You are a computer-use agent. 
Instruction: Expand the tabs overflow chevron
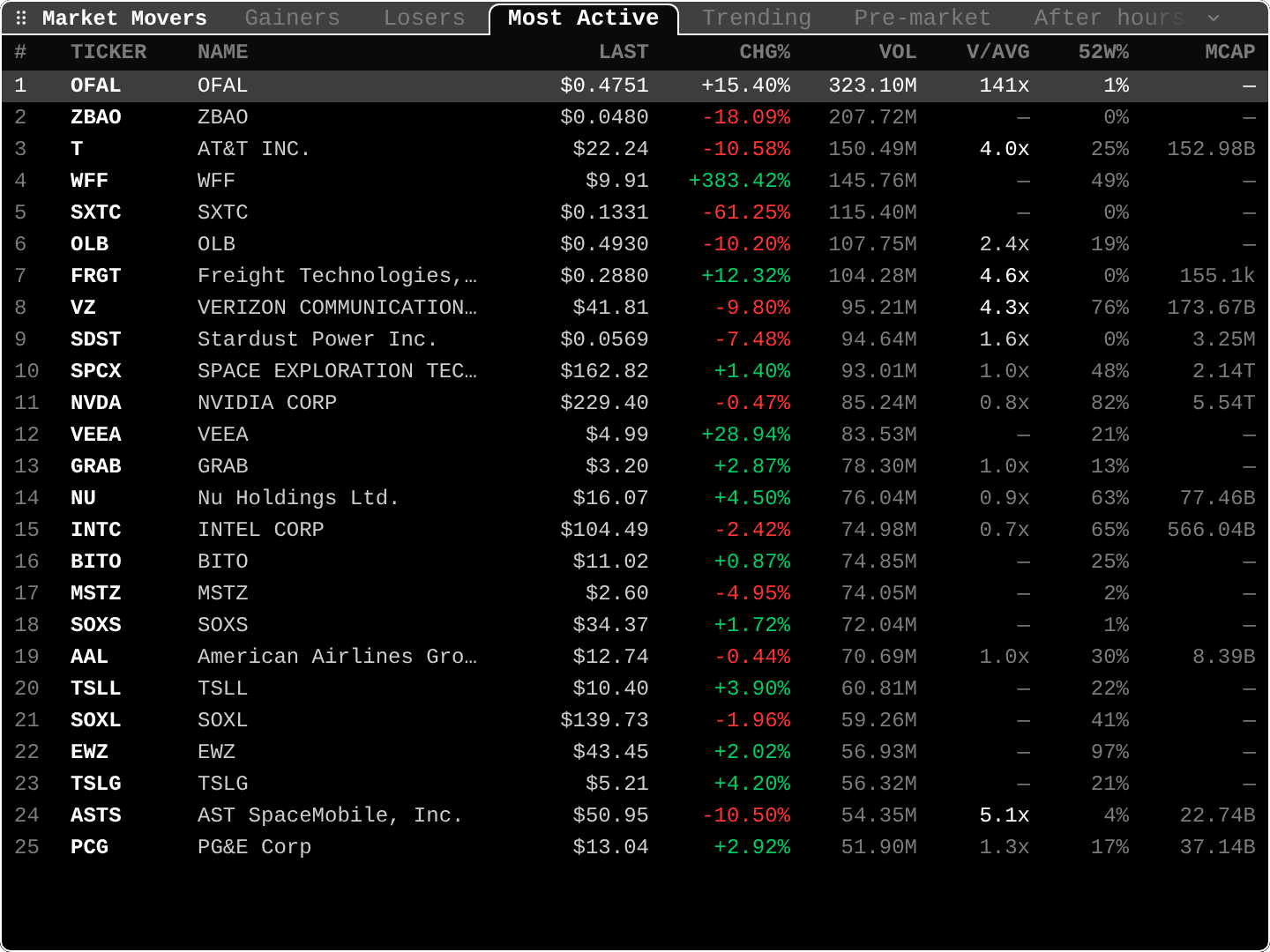[1214, 18]
